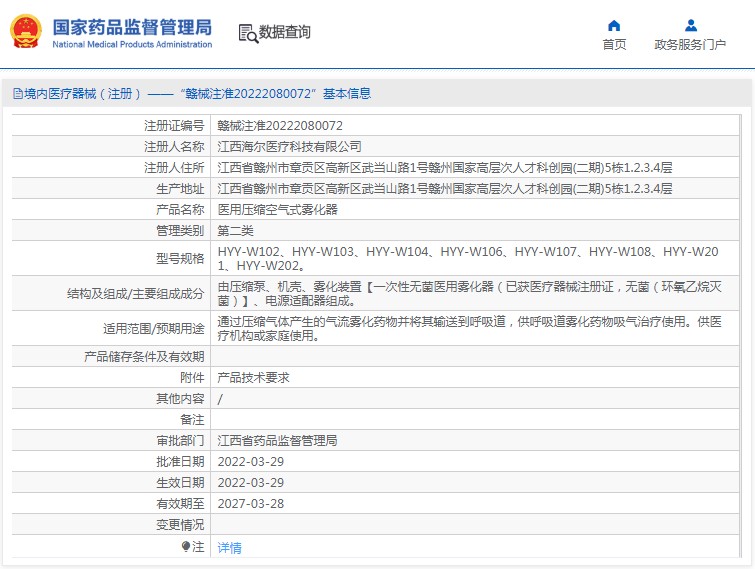This screenshot has width=755, height=569.
Task: Click the slash value beside 其他内容
Action: point(220,399)
